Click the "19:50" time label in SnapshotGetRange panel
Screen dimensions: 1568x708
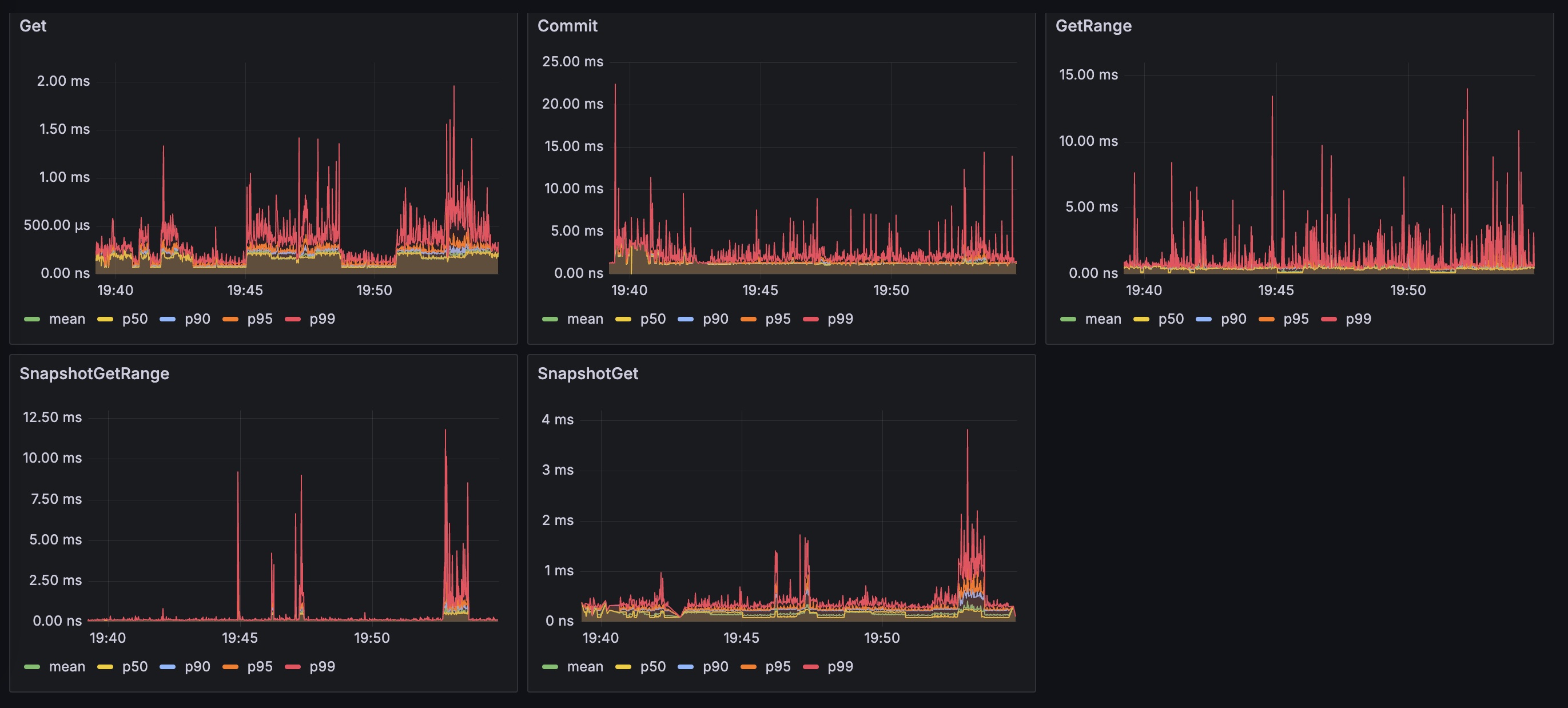tap(372, 638)
